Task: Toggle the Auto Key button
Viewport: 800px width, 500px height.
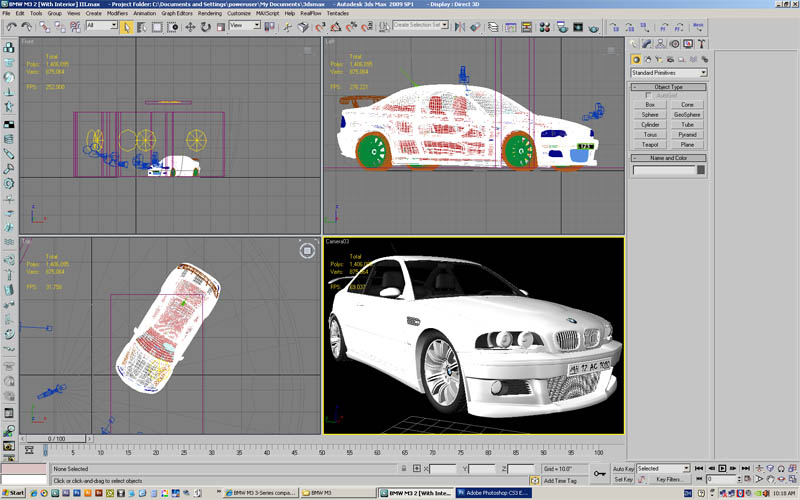Action: pyautogui.click(x=623, y=468)
